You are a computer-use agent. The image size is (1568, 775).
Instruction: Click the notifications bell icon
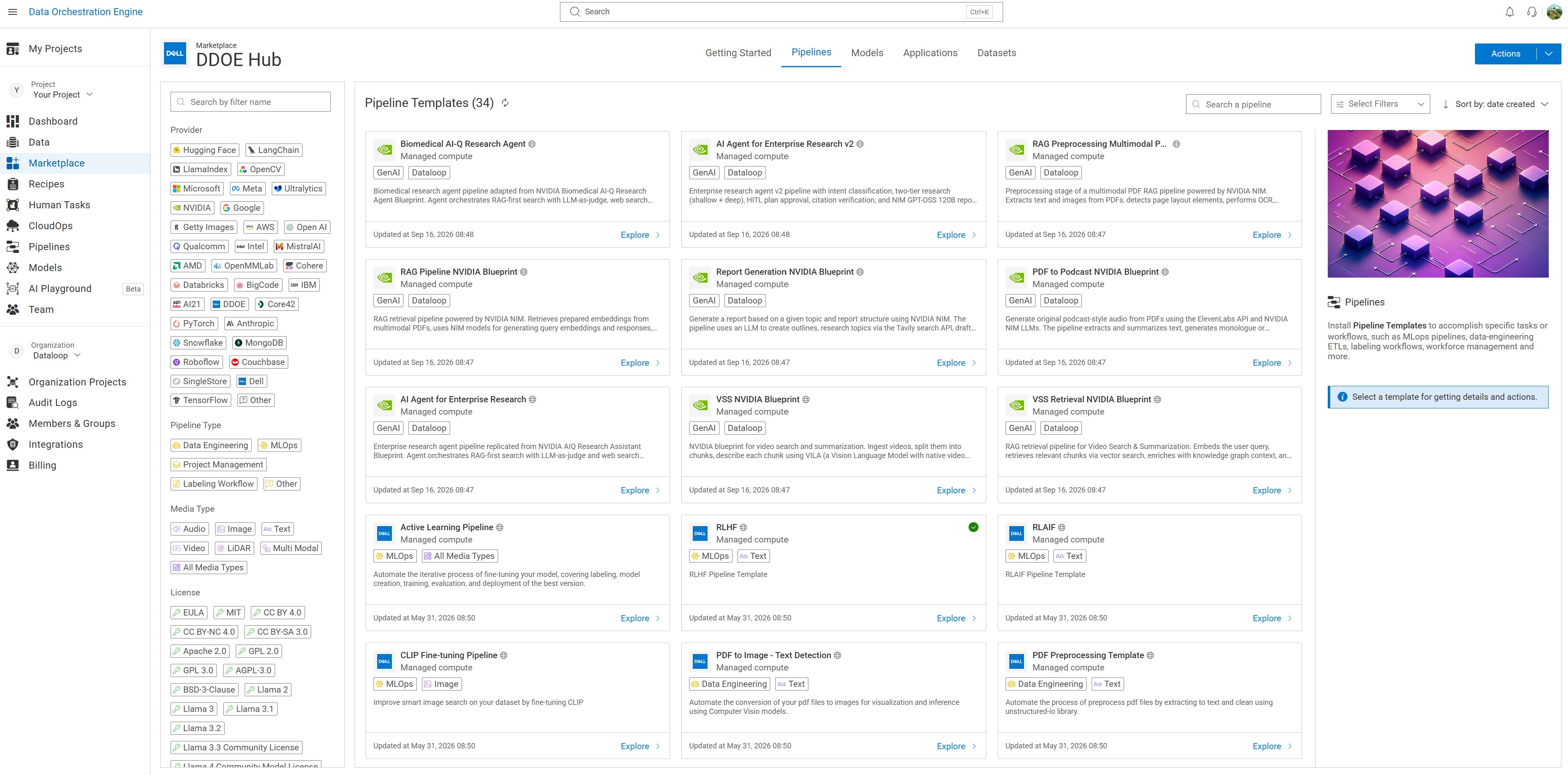pos(1509,11)
